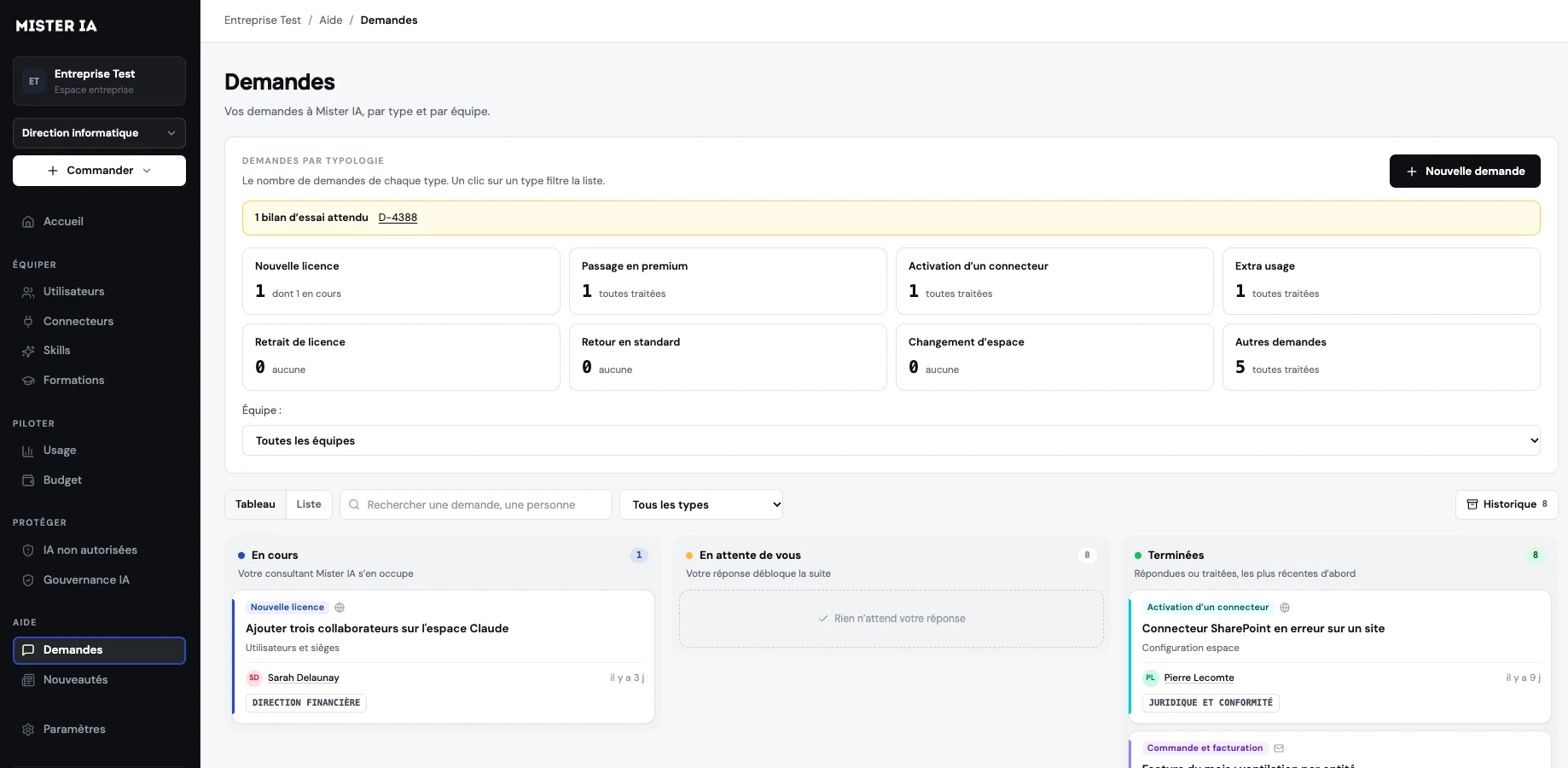Open Sarah Delaunay's profile link
Viewport: 1568px width, 768px height.
pos(304,678)
